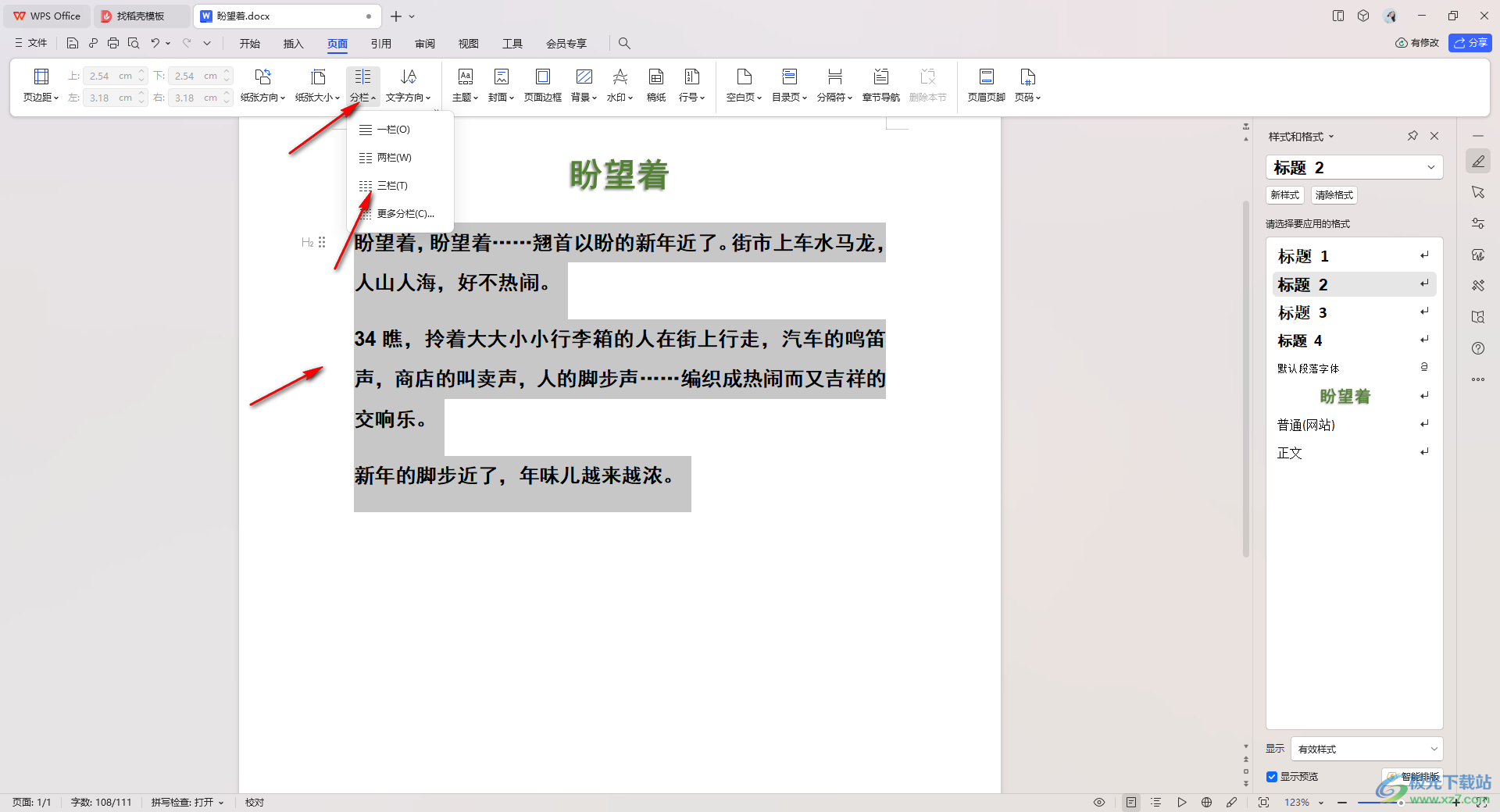Pin the styles and formatting pane
This screenshot has width=1500, height=812.
pyautogui.click(x=1412, y=136)
